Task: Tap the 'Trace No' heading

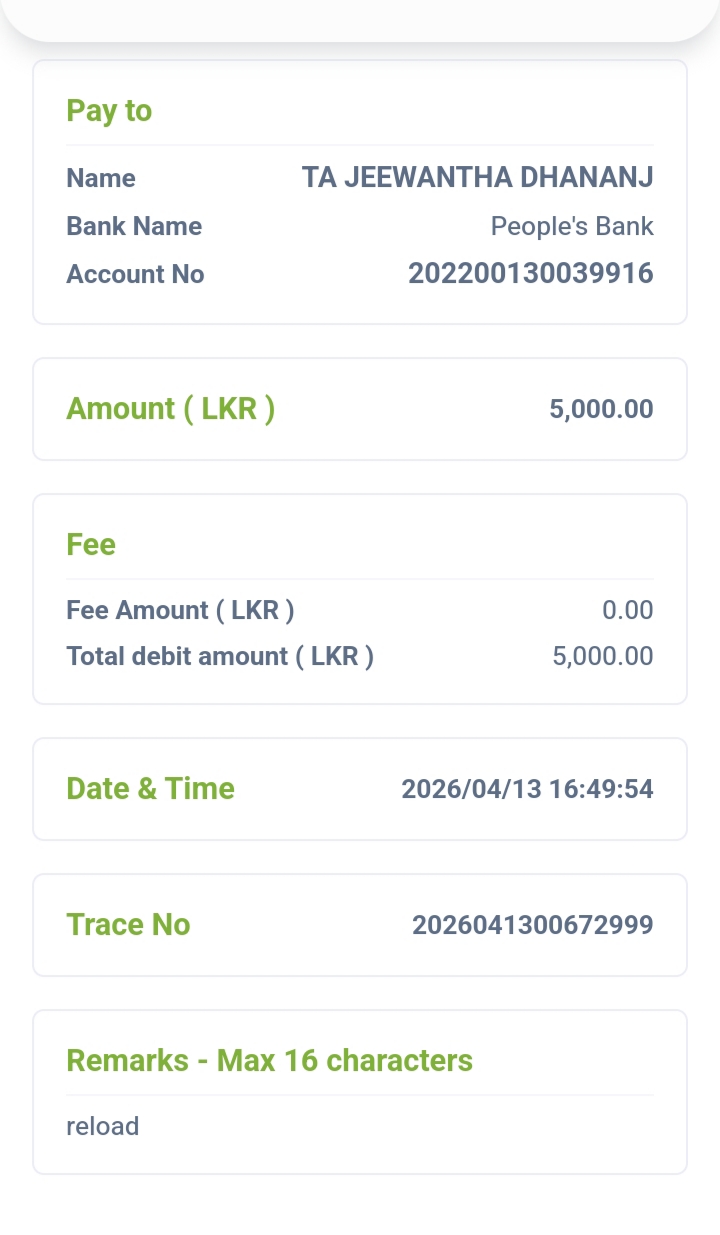Action: (x=128, y=925)
